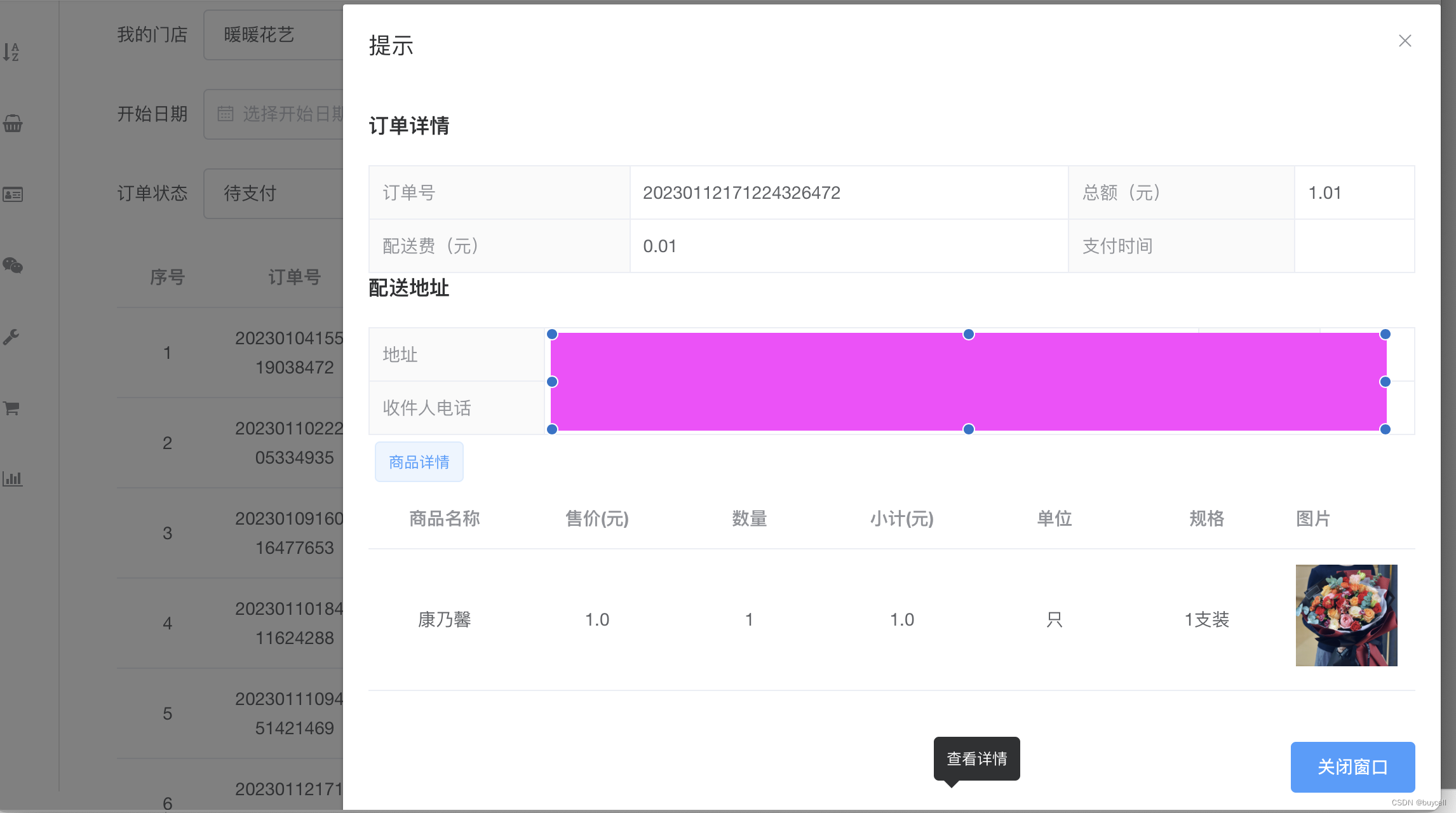Select order number 20230112171224326472 value

tap(741, 192)
